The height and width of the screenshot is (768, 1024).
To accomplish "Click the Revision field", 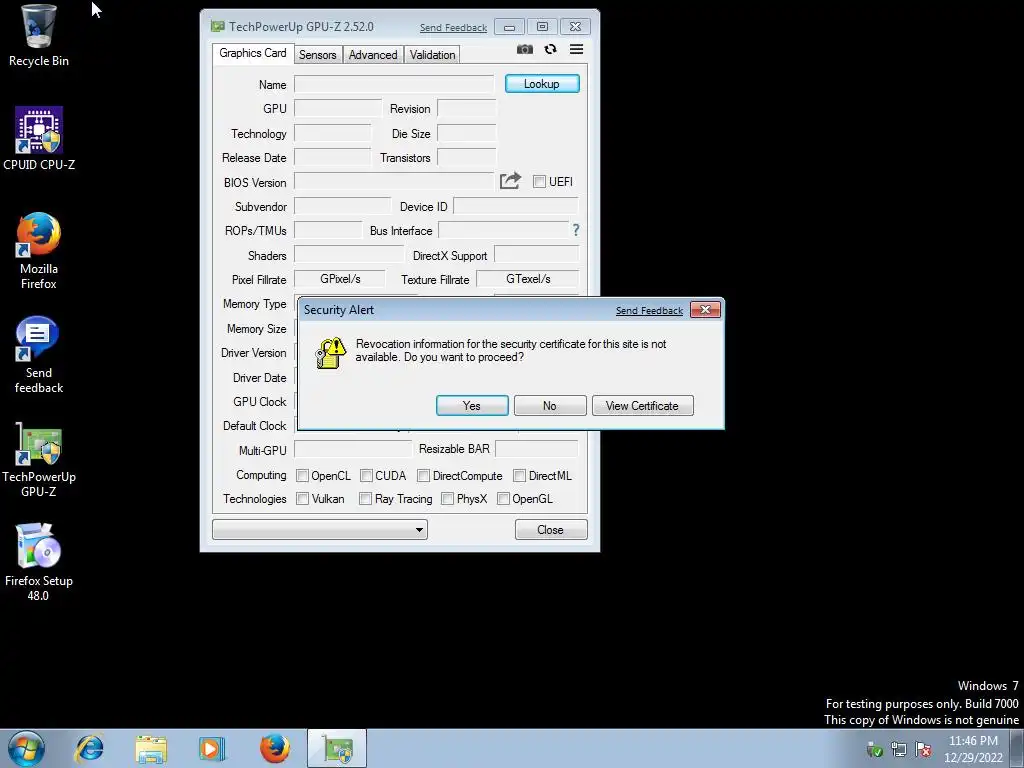I will pyautogui.click(x=466, y=108).
